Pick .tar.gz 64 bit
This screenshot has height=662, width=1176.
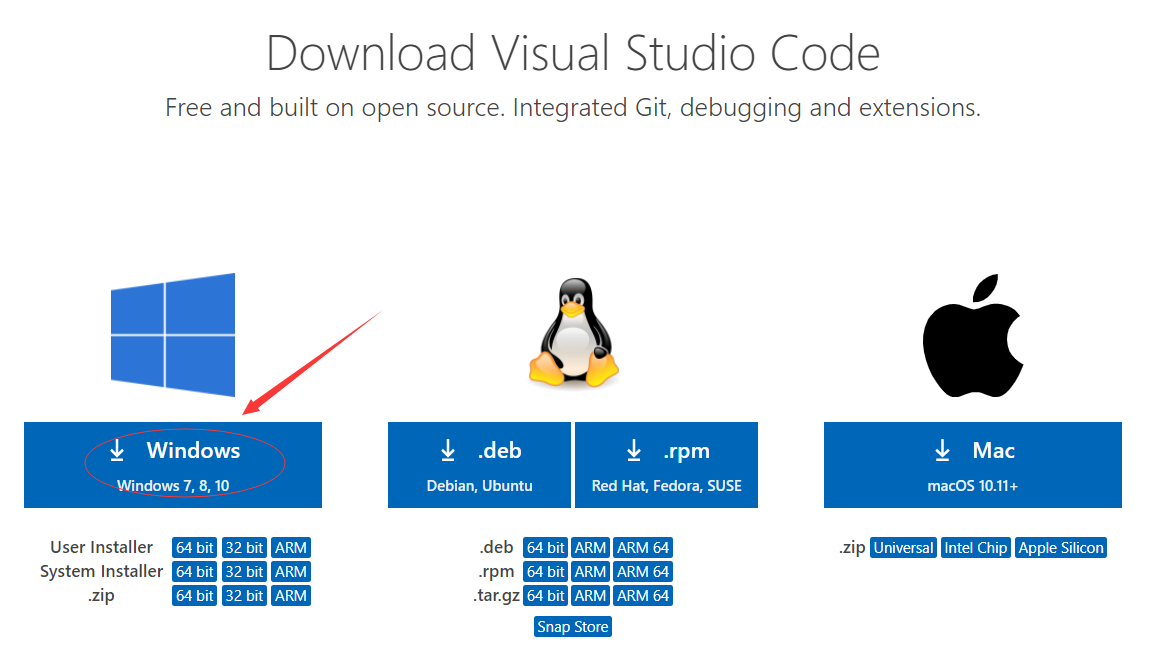pyautogui.click(x=545, y=596)
